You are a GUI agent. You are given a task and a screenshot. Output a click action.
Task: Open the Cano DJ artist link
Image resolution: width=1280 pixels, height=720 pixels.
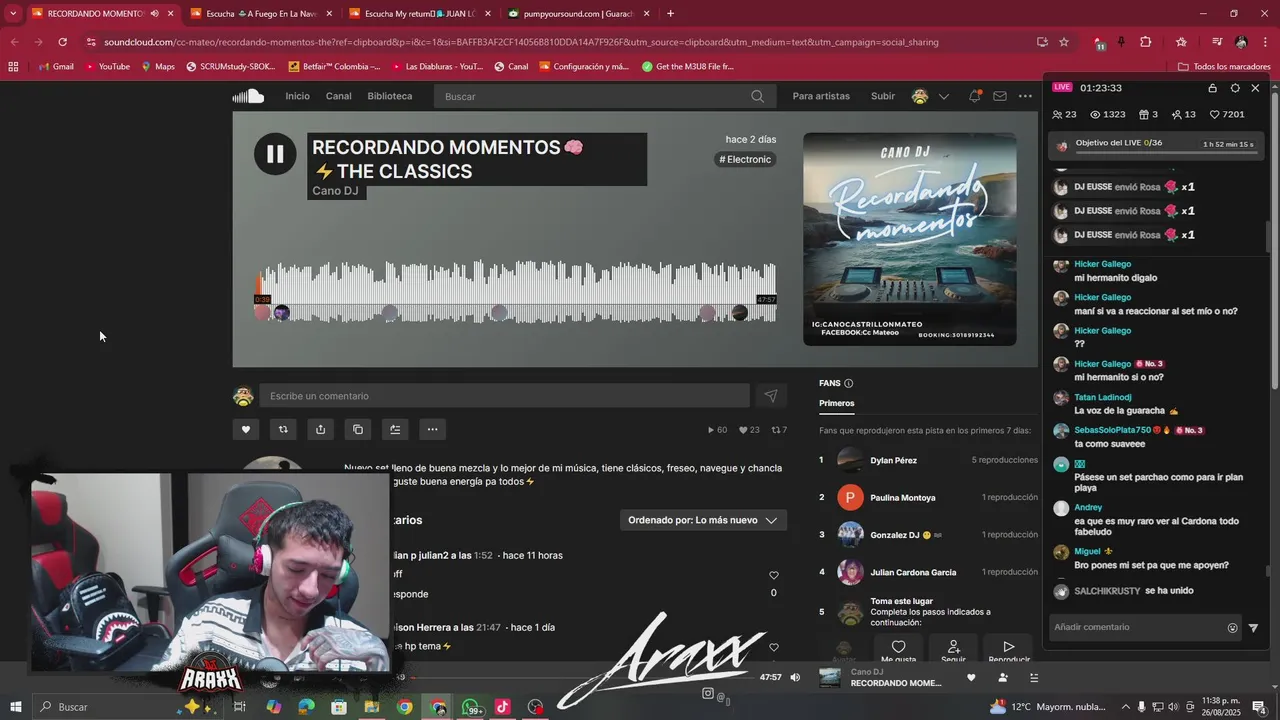(335, 191)
